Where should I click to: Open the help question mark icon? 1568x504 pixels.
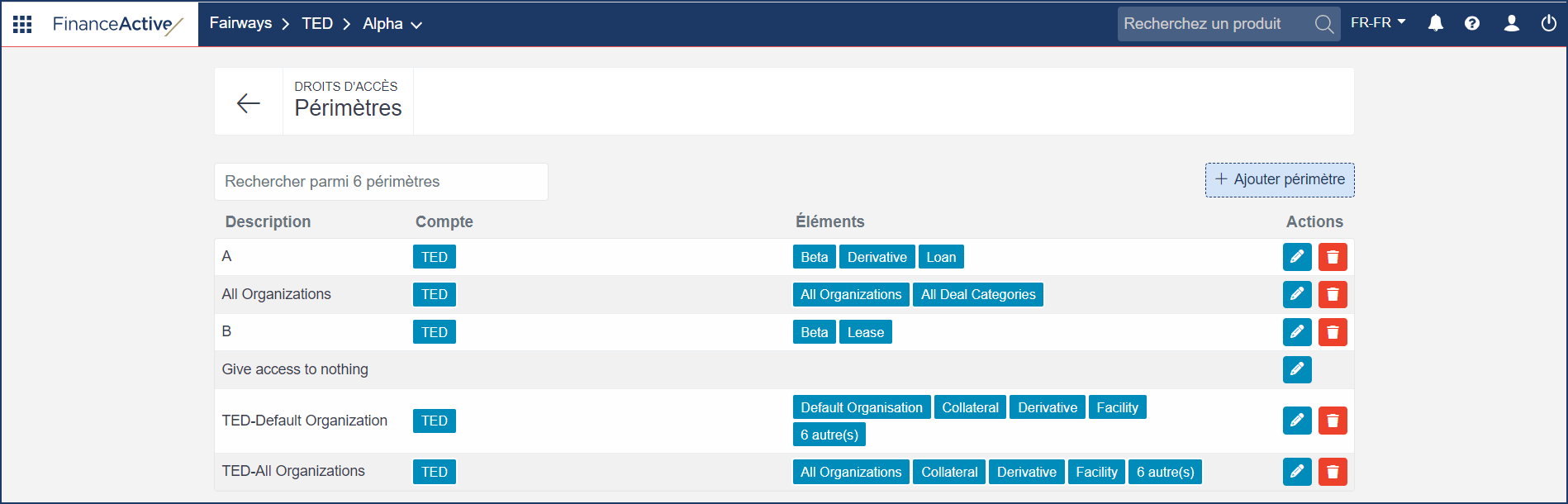click(1472, 23)
